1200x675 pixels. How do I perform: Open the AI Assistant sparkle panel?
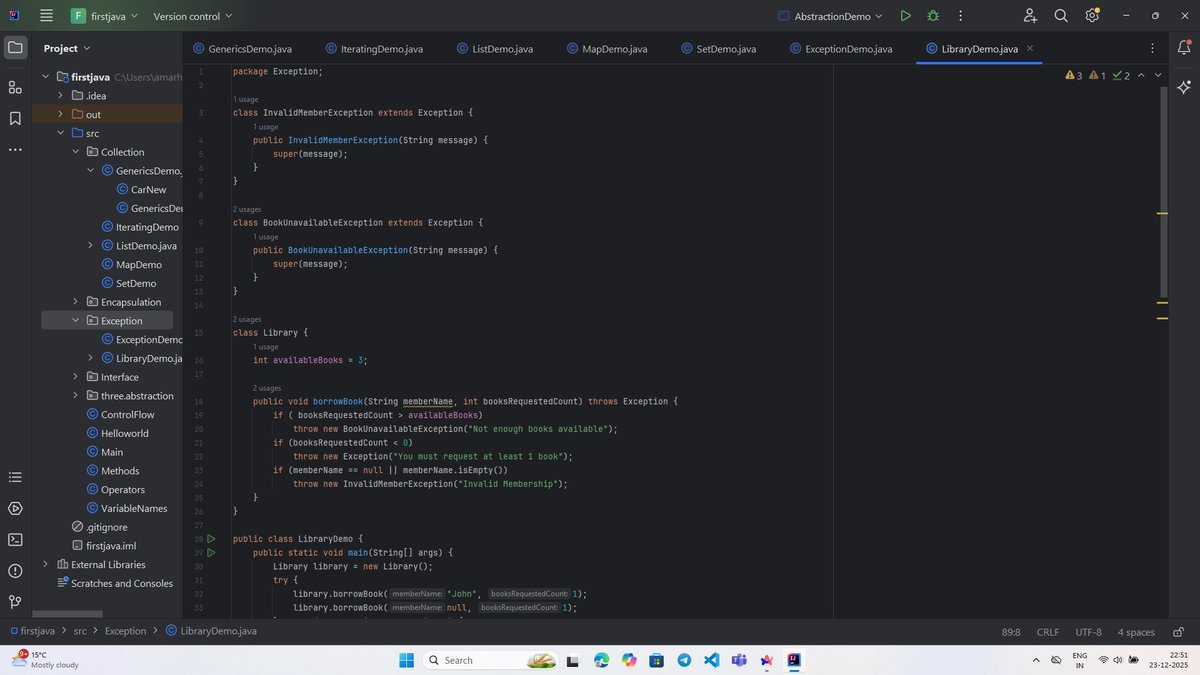coord(1183,87)
